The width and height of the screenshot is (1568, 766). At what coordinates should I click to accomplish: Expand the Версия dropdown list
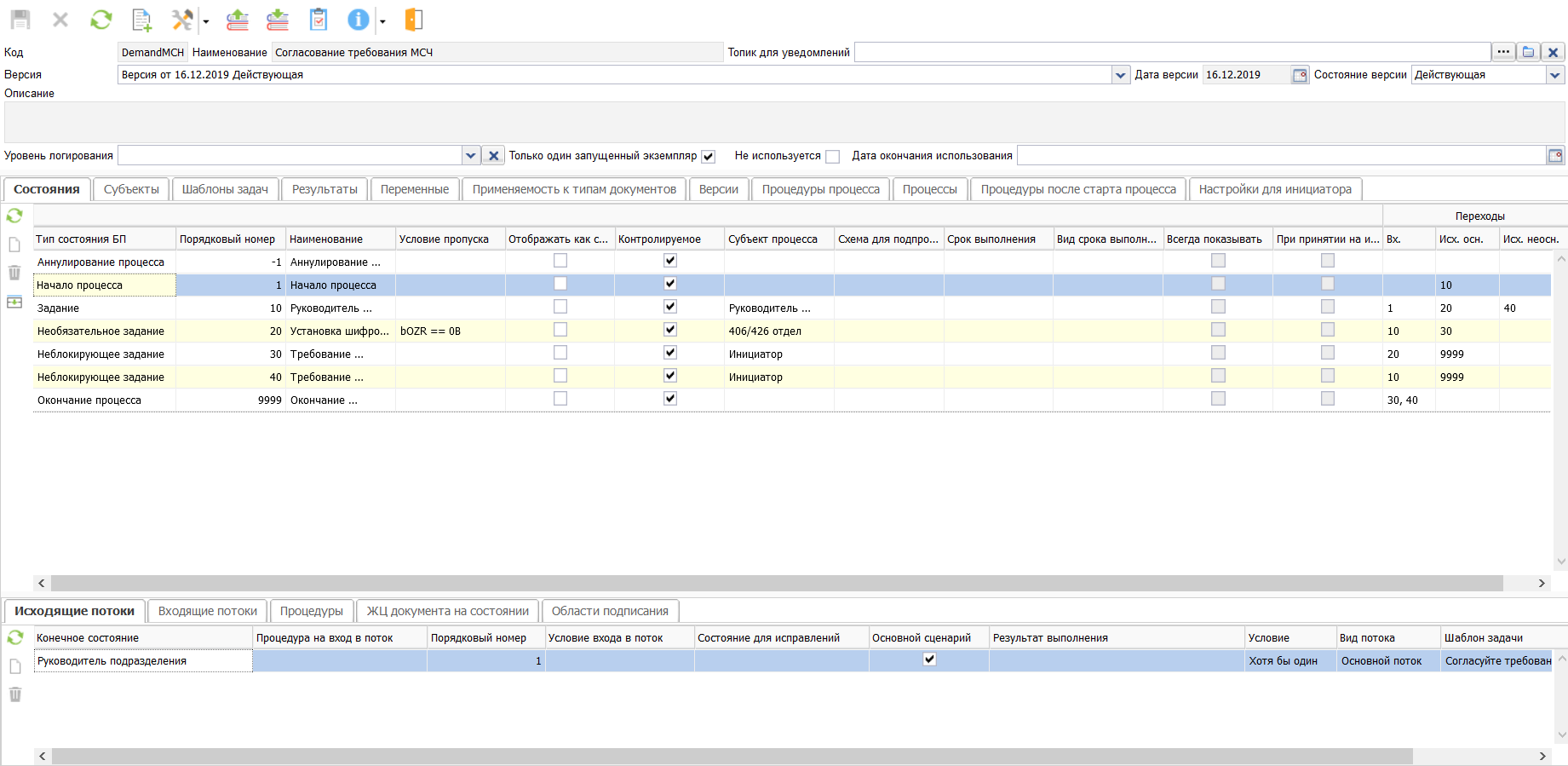(1120, 75)
